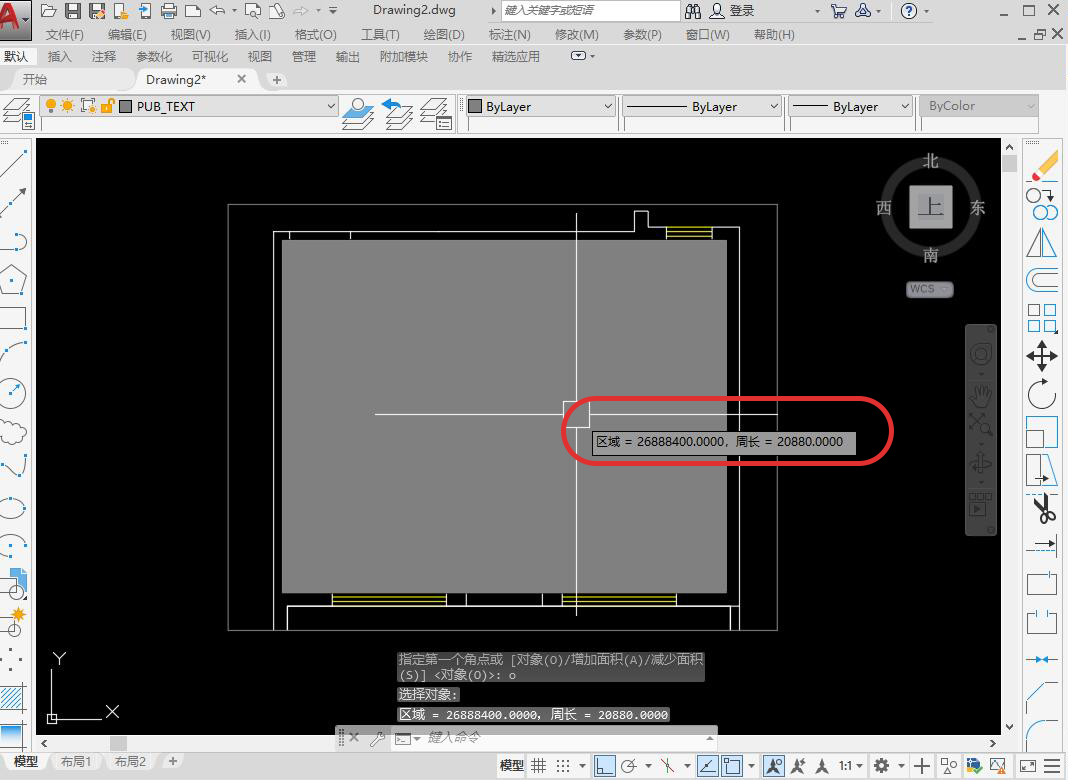
Task: Open the PUB_TEXT layer dropdown
Action: pyautogui.click(x=331, y=106)
